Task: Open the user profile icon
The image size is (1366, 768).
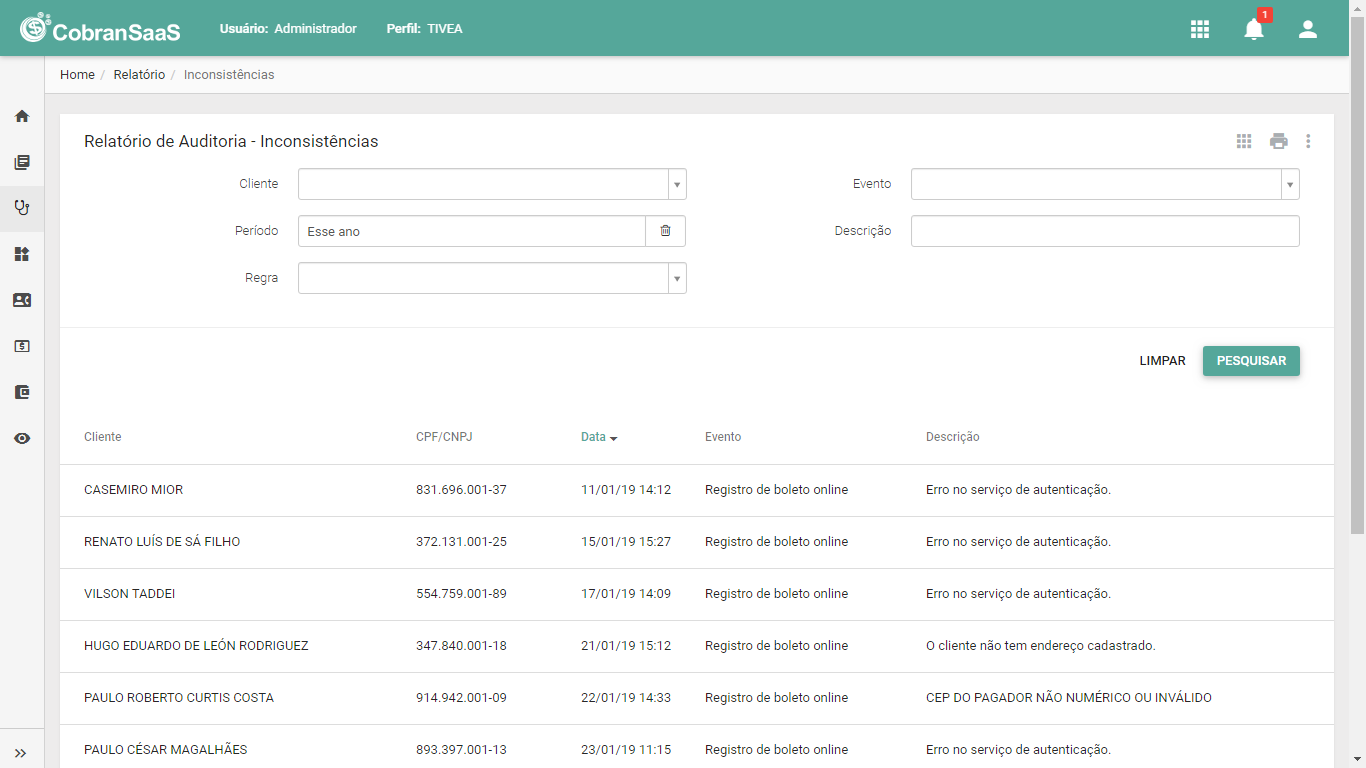Action: click(1308, 29)
